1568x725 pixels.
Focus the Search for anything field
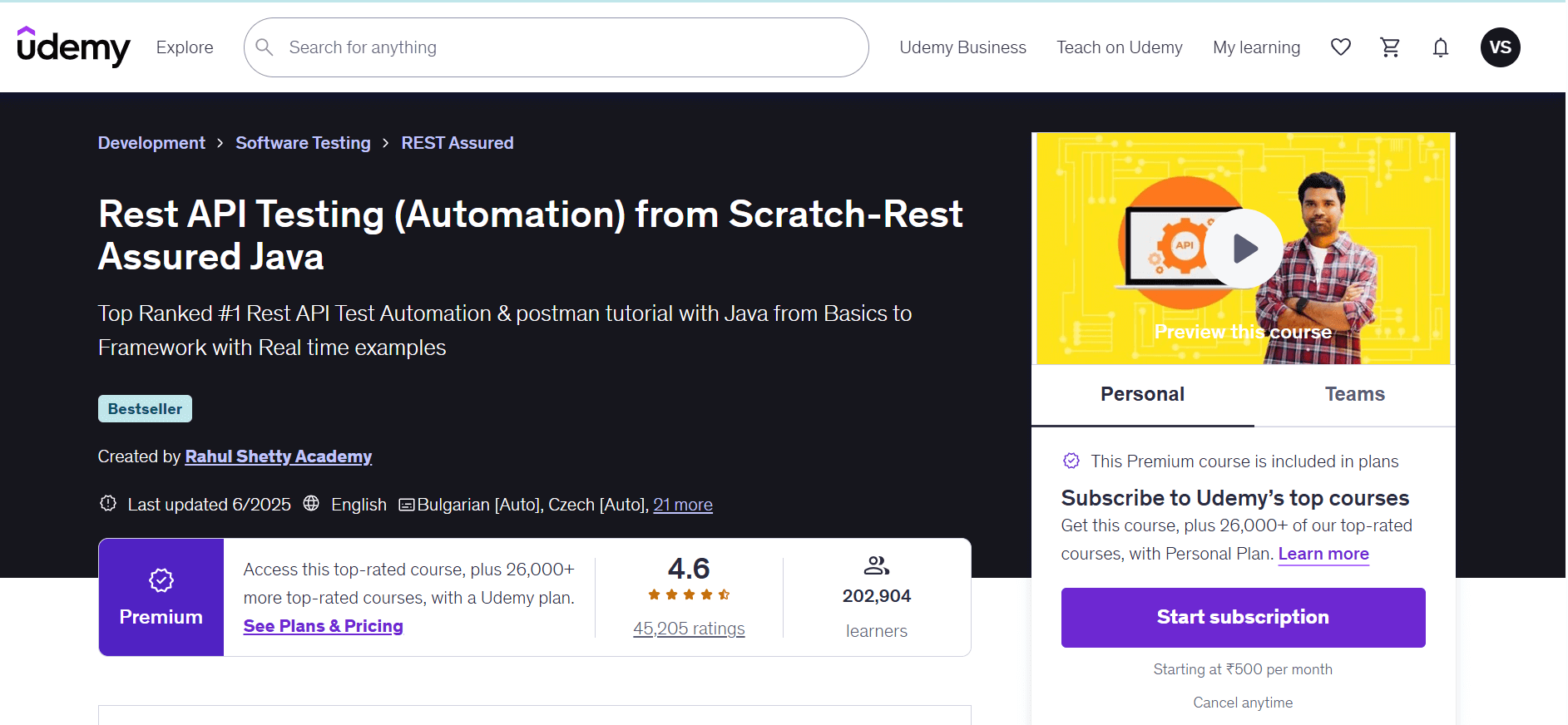click(566, 47)
